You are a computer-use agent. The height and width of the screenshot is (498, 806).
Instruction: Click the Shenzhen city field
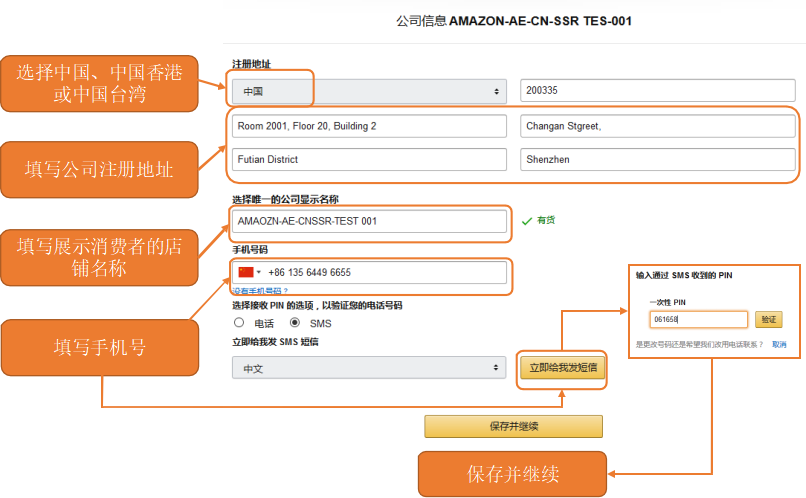[657, 159]
